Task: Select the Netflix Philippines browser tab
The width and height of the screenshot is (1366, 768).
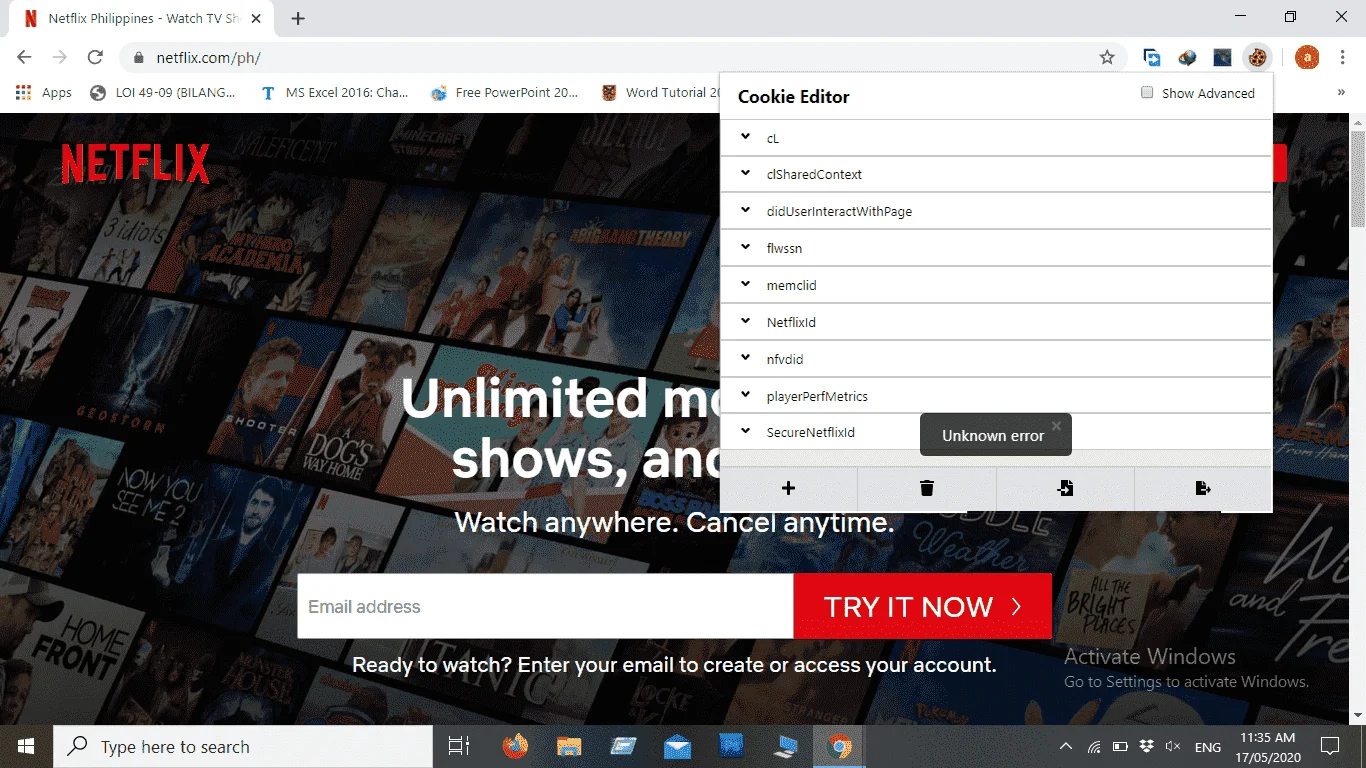Action: (140, 19)
